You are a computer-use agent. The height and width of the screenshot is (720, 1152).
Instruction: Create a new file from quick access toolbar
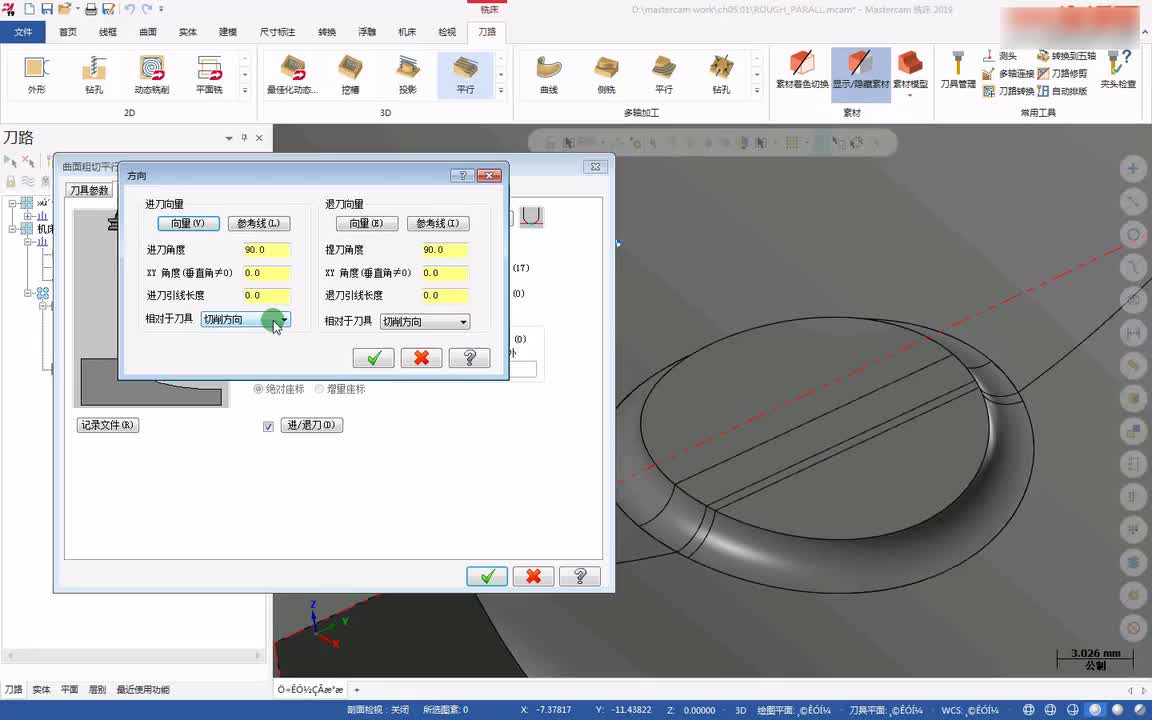pyautogui.click(x=29, y=9)
